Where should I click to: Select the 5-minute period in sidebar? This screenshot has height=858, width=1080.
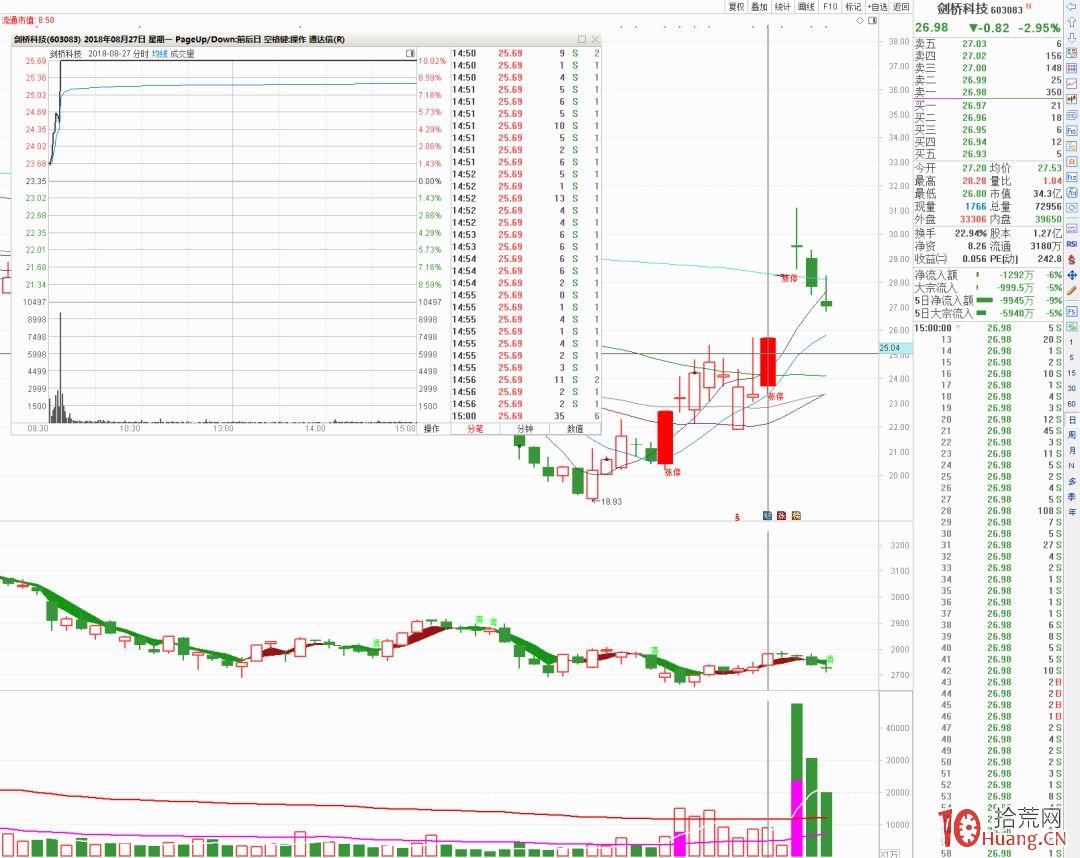1072,357
